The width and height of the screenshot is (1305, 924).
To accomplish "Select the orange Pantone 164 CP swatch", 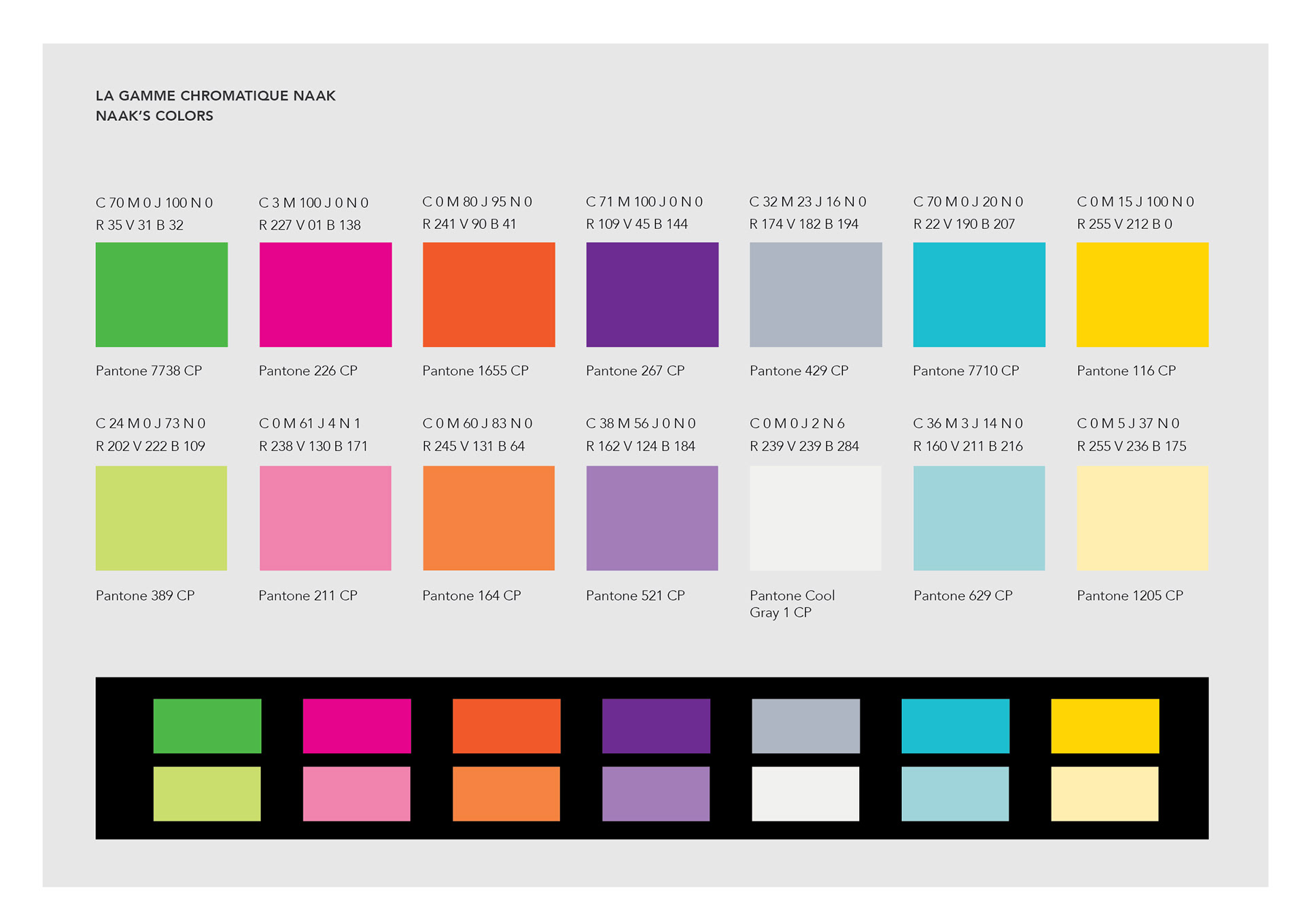I will 489,518.
